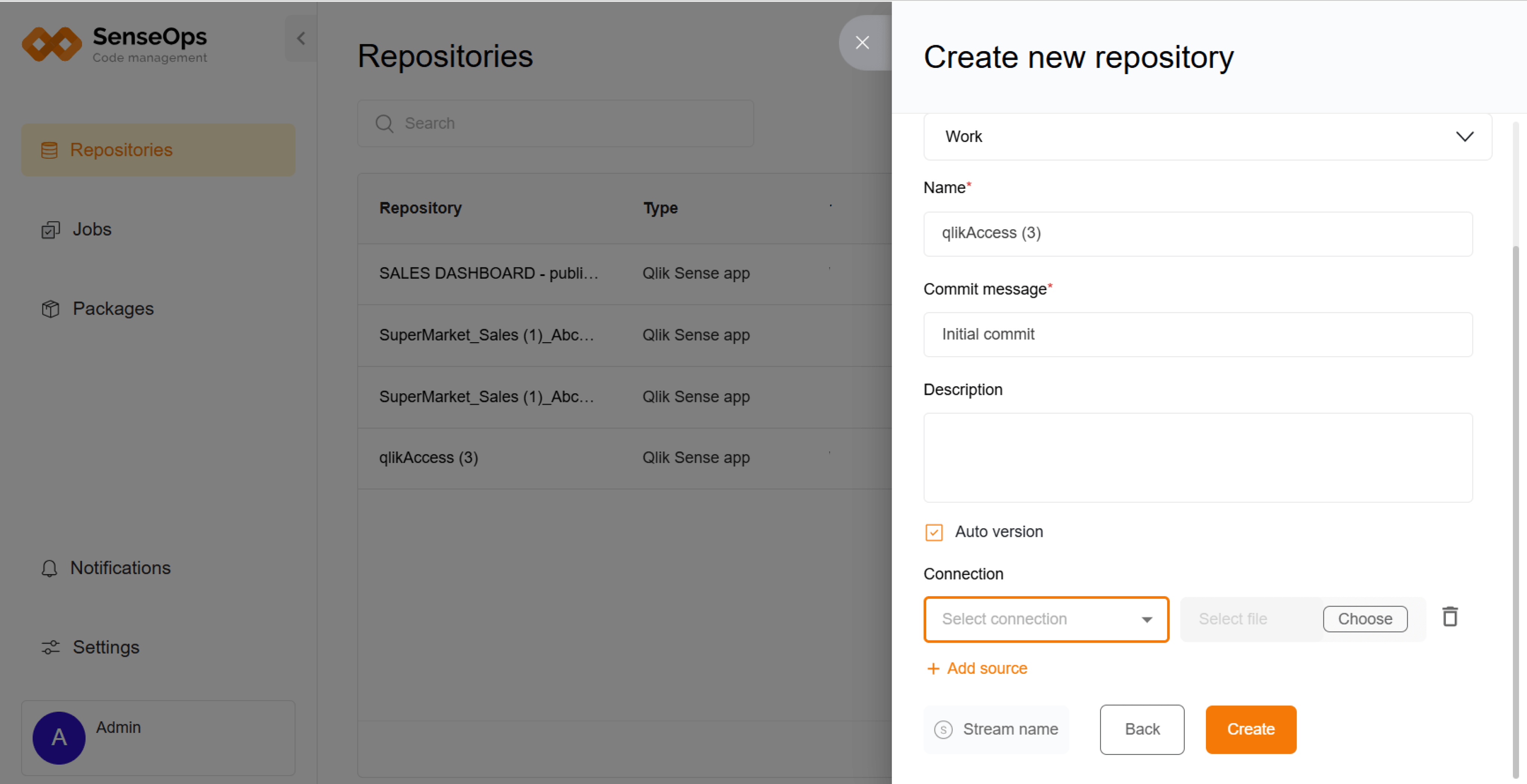Click the Repositories database icon in sidebar
Viewport: 1527px width, 784px height.
(x=49, y=151)
